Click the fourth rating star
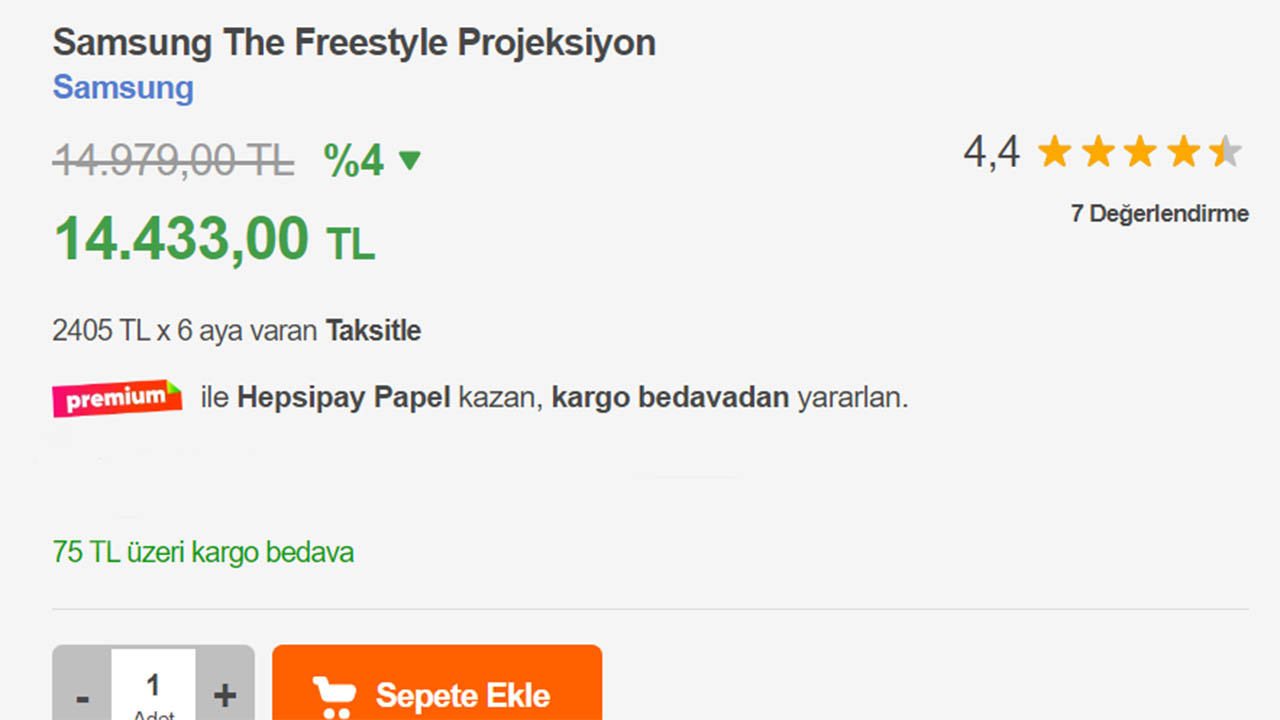Image resolution: width=1280 pixels, height=720 pixels. tap(1183, 153)
